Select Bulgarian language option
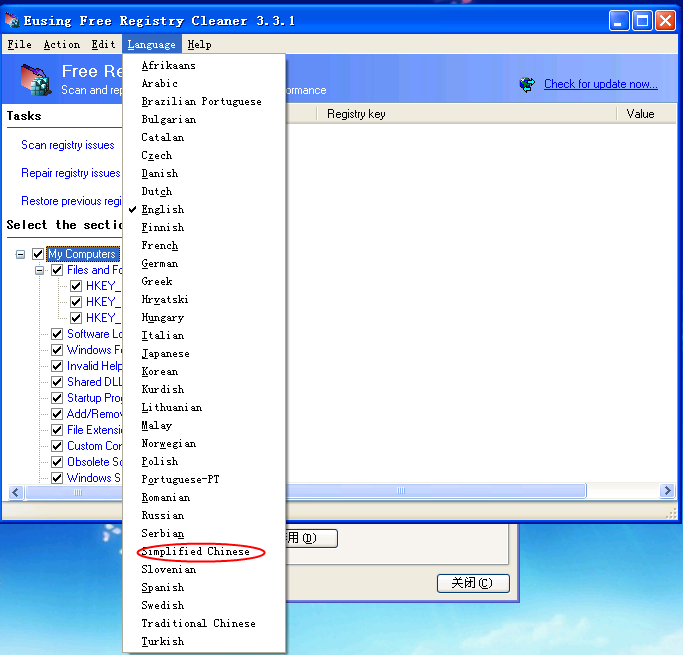 click(x=204, y=120)
